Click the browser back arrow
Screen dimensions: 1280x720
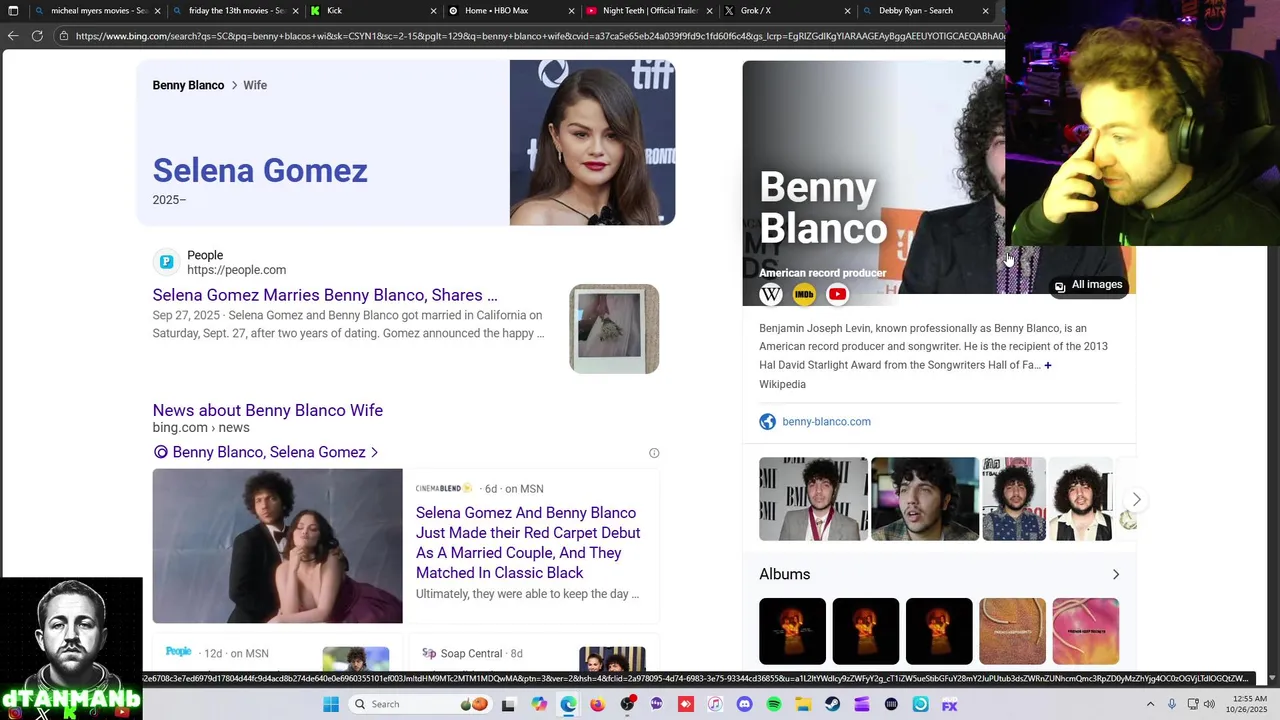(x=13, y=36)
